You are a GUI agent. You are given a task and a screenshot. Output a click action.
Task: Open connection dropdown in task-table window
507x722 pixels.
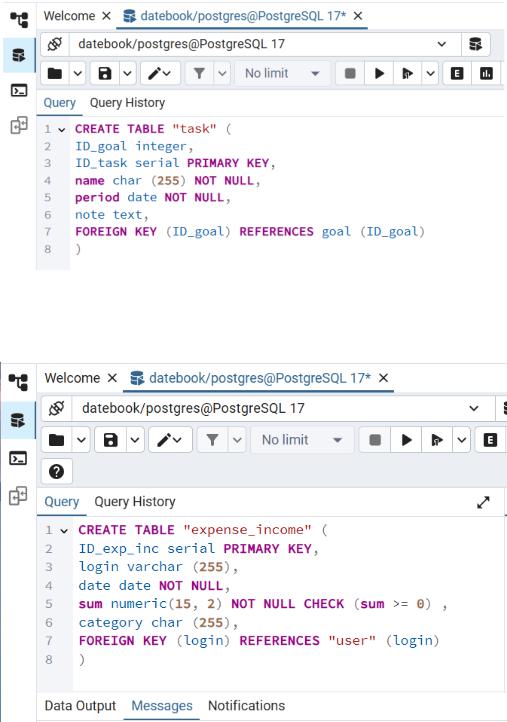pyautogui.click(x=265, y=44)
